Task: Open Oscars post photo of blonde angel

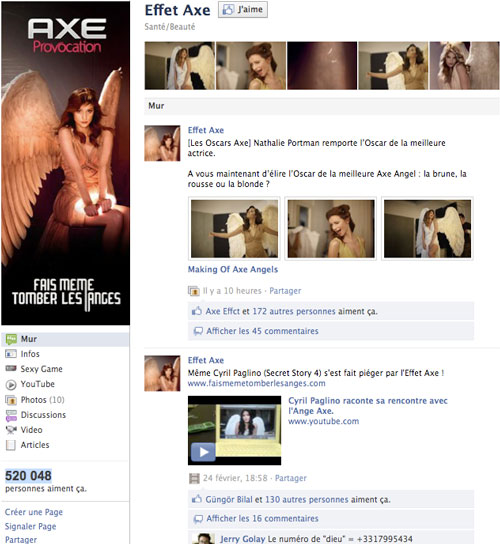Action: (427, 229)
